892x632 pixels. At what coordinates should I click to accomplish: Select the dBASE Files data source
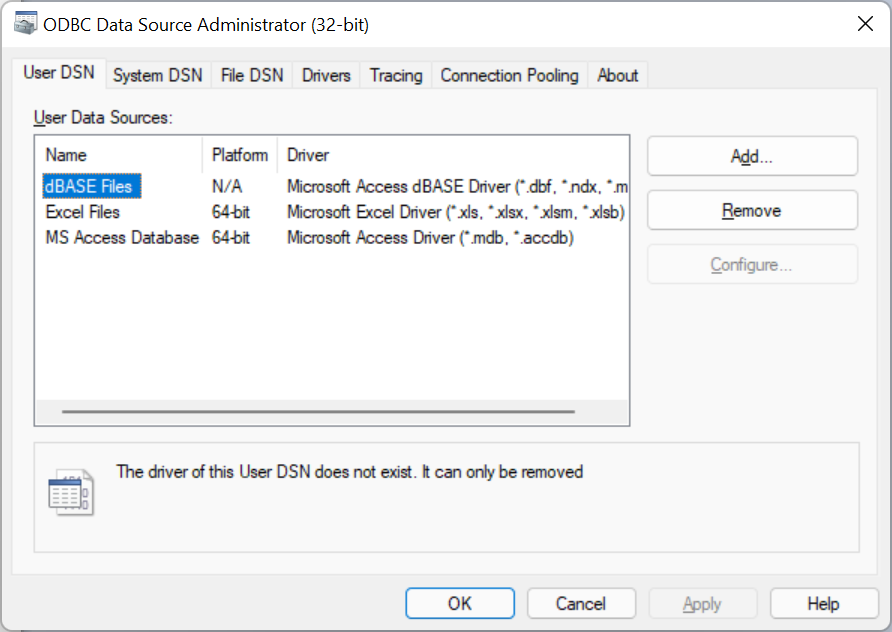tap(92, 186)
